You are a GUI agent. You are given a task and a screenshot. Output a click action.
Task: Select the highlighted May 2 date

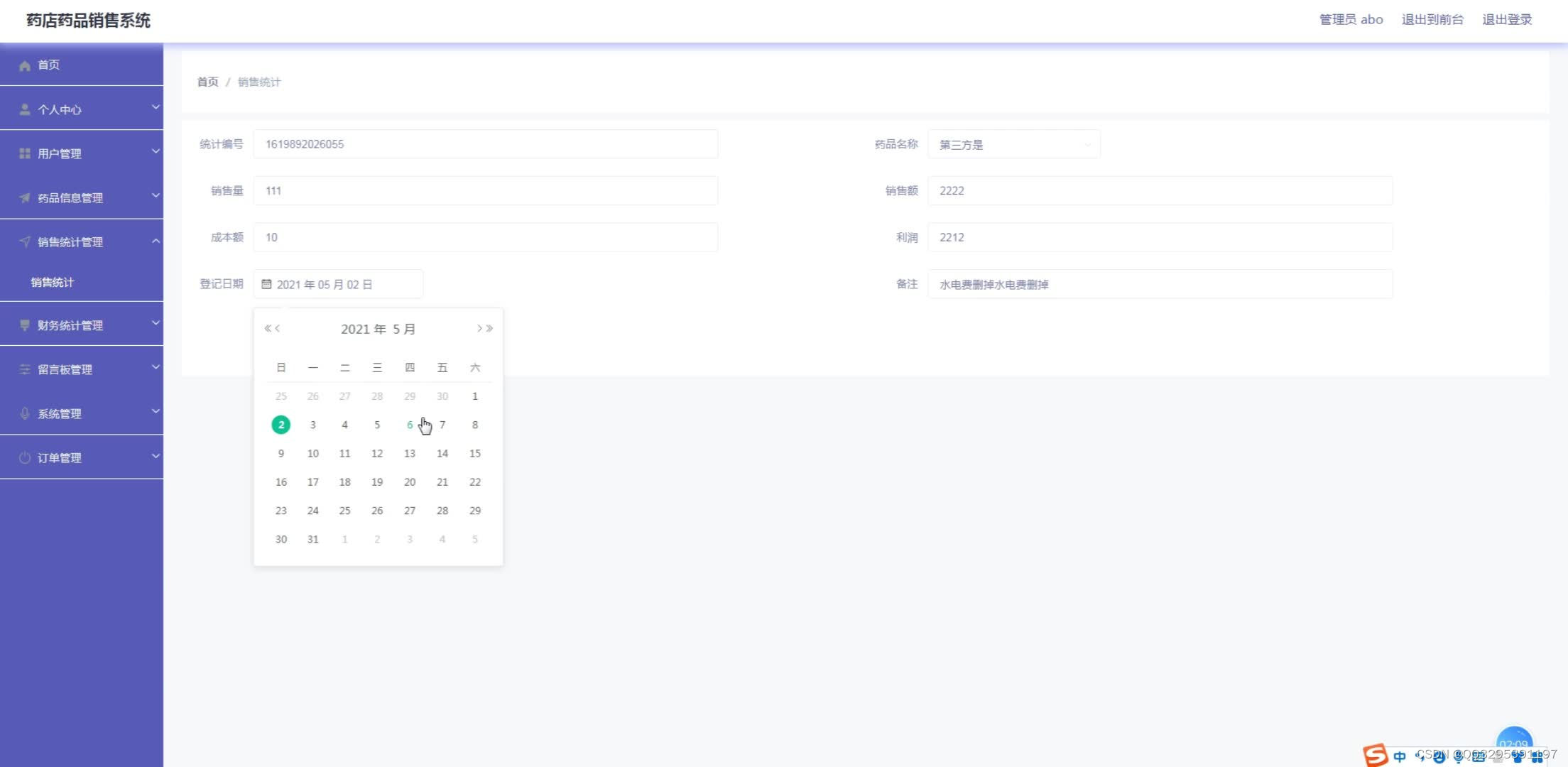281,425
